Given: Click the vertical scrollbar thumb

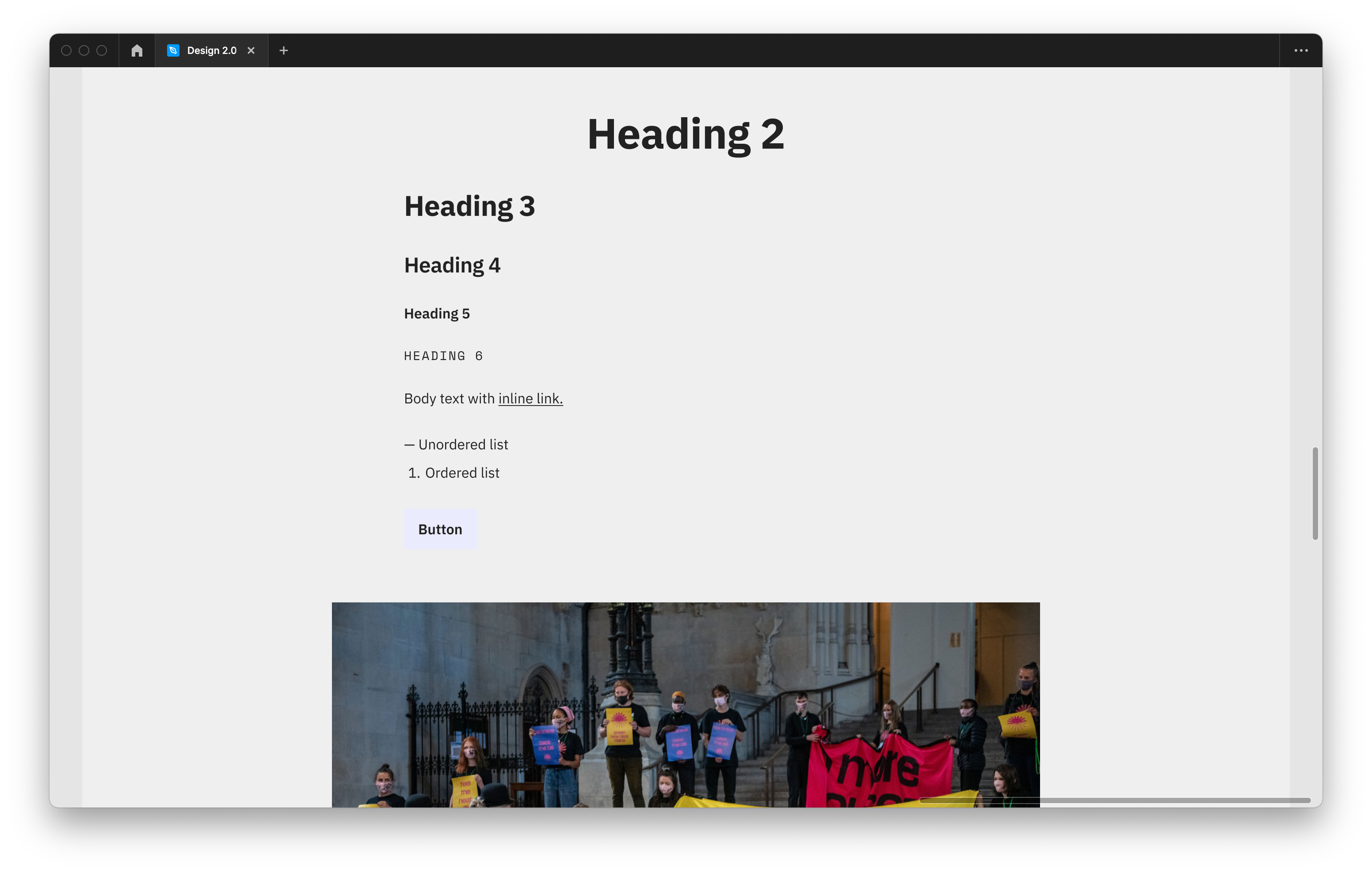Looking at the screenshot, I should coord(1315,493).
